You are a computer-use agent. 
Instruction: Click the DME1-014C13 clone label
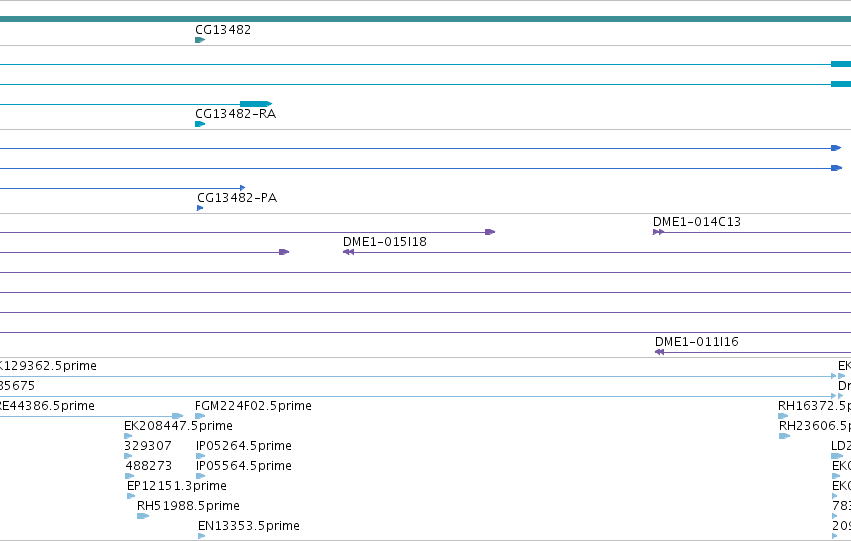pyautogui.click(x=697, y=222)
